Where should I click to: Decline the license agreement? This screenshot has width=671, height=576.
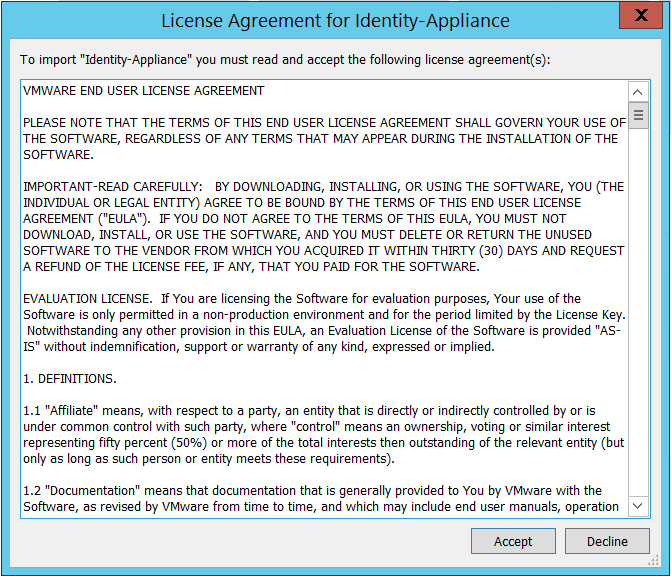[x=607, y=541]
